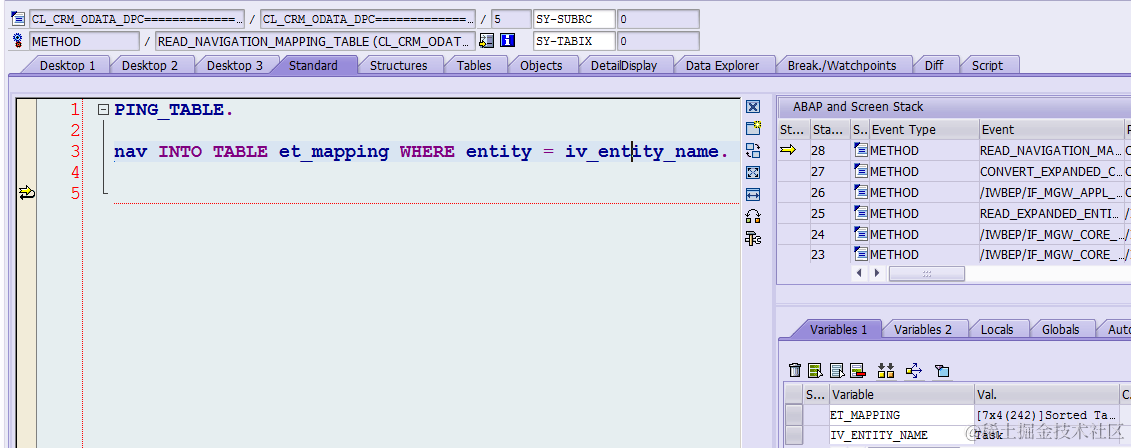Open the Tables tab
The image size is (1131, 448).
click(x=474, y=65)
